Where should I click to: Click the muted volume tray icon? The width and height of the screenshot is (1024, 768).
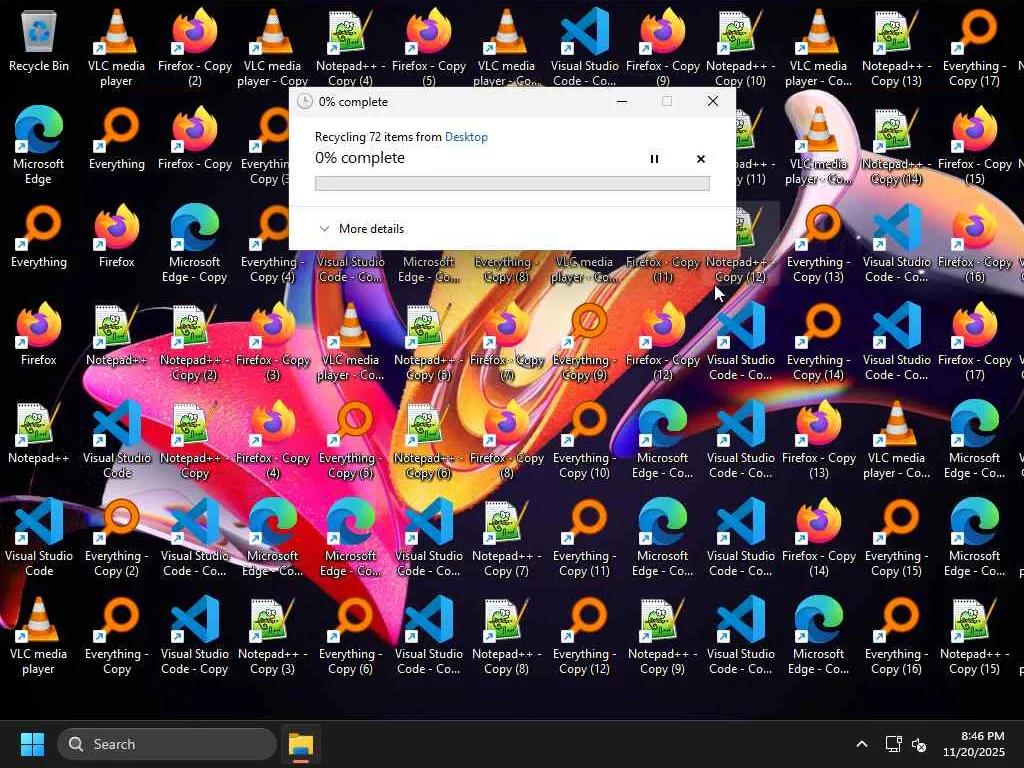(x=919, y=744)
